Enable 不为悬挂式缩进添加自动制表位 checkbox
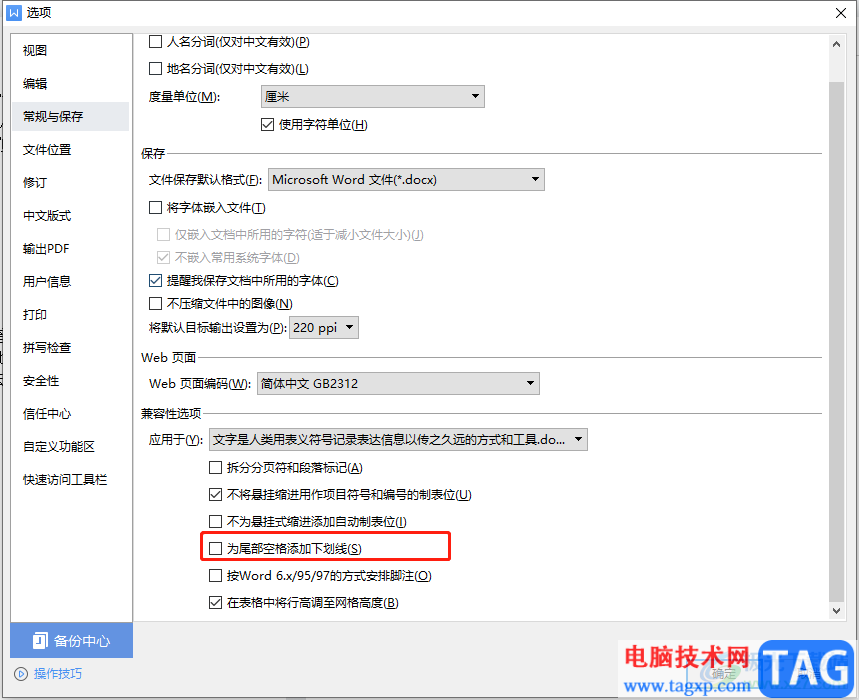The image size is (859, 700). pos(215,521)
